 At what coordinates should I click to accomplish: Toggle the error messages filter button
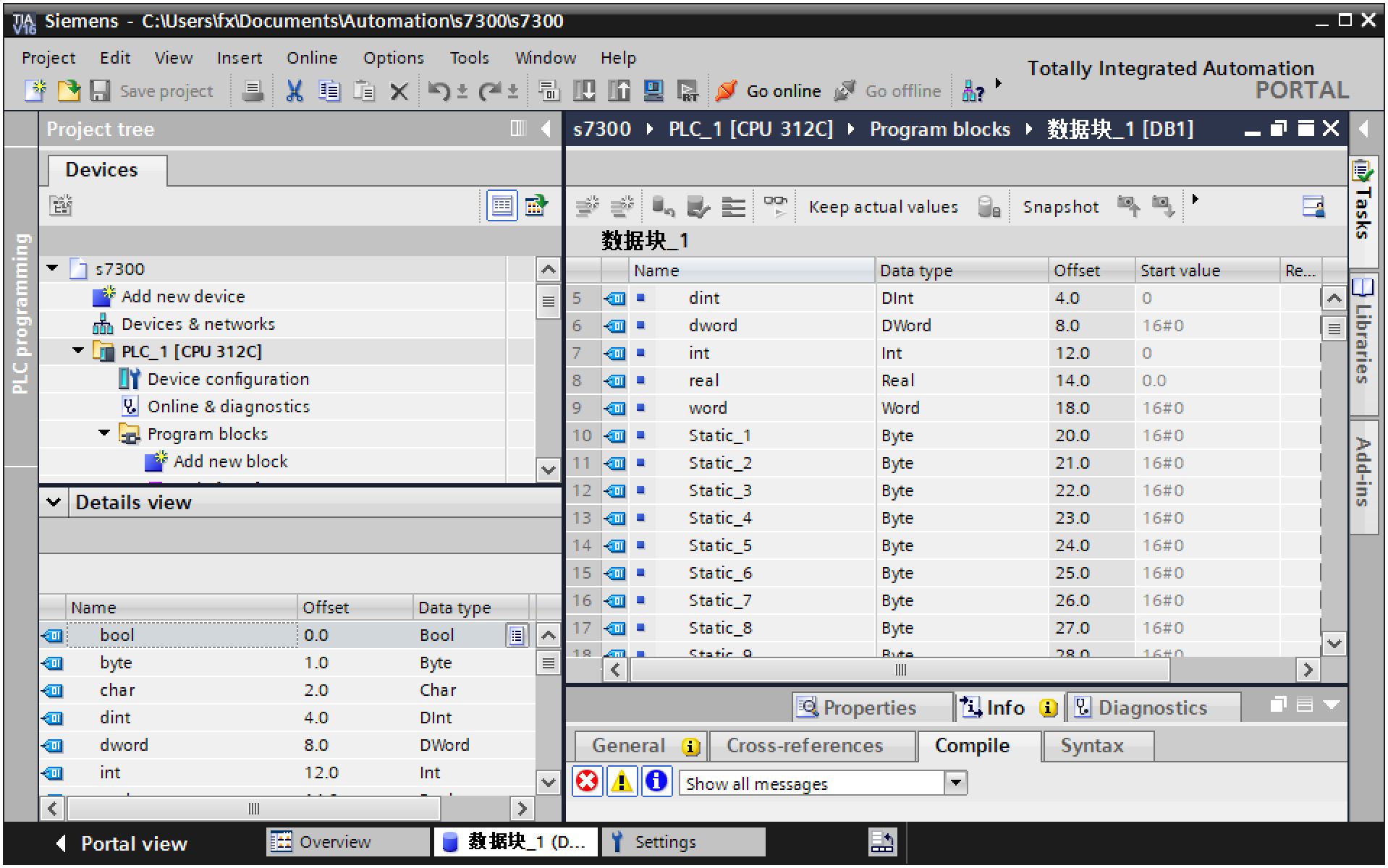pos(587,782)
